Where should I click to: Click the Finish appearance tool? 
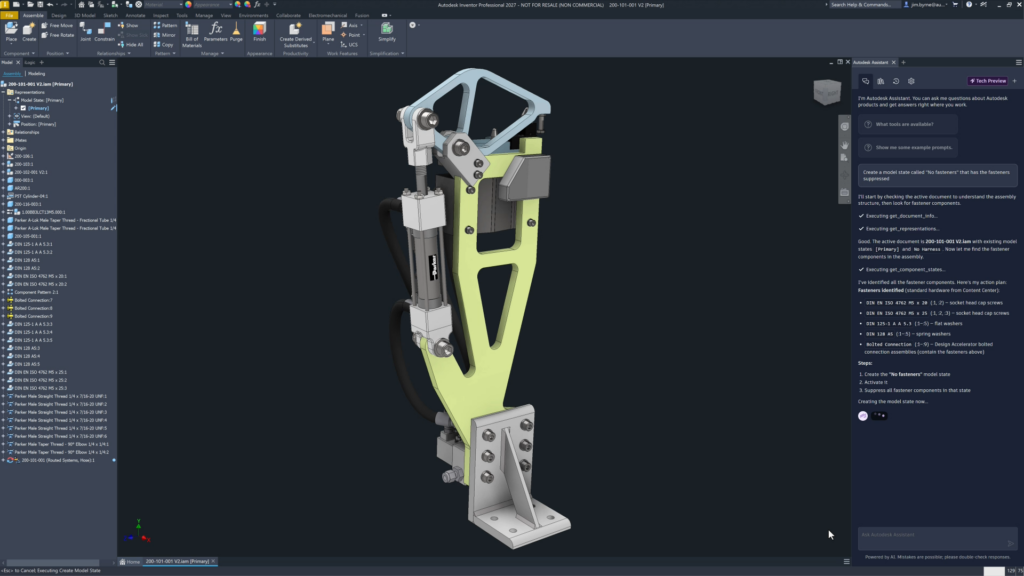click(259, 32)
